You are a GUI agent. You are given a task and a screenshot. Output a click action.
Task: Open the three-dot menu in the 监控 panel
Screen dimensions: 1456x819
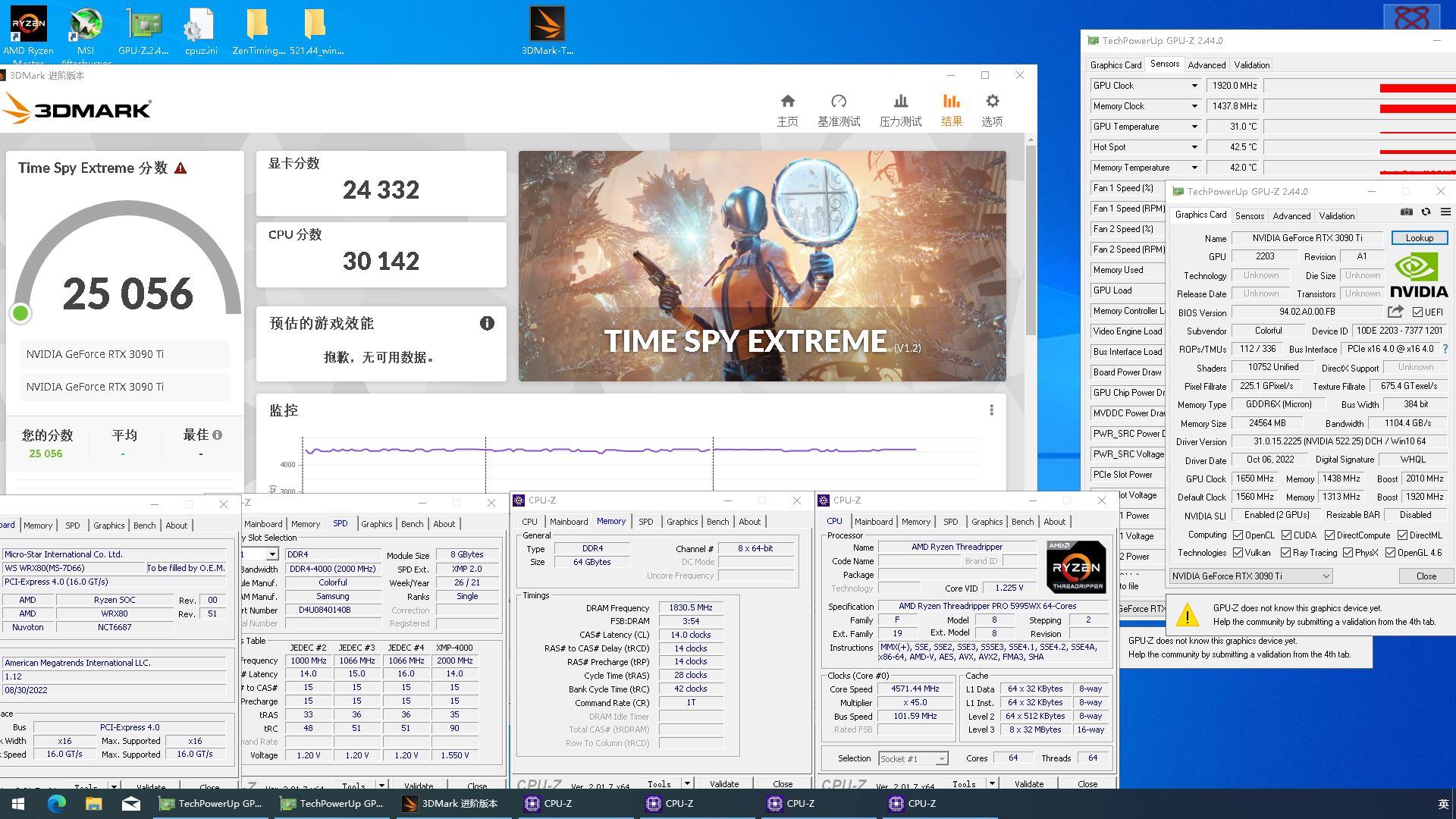991,409
